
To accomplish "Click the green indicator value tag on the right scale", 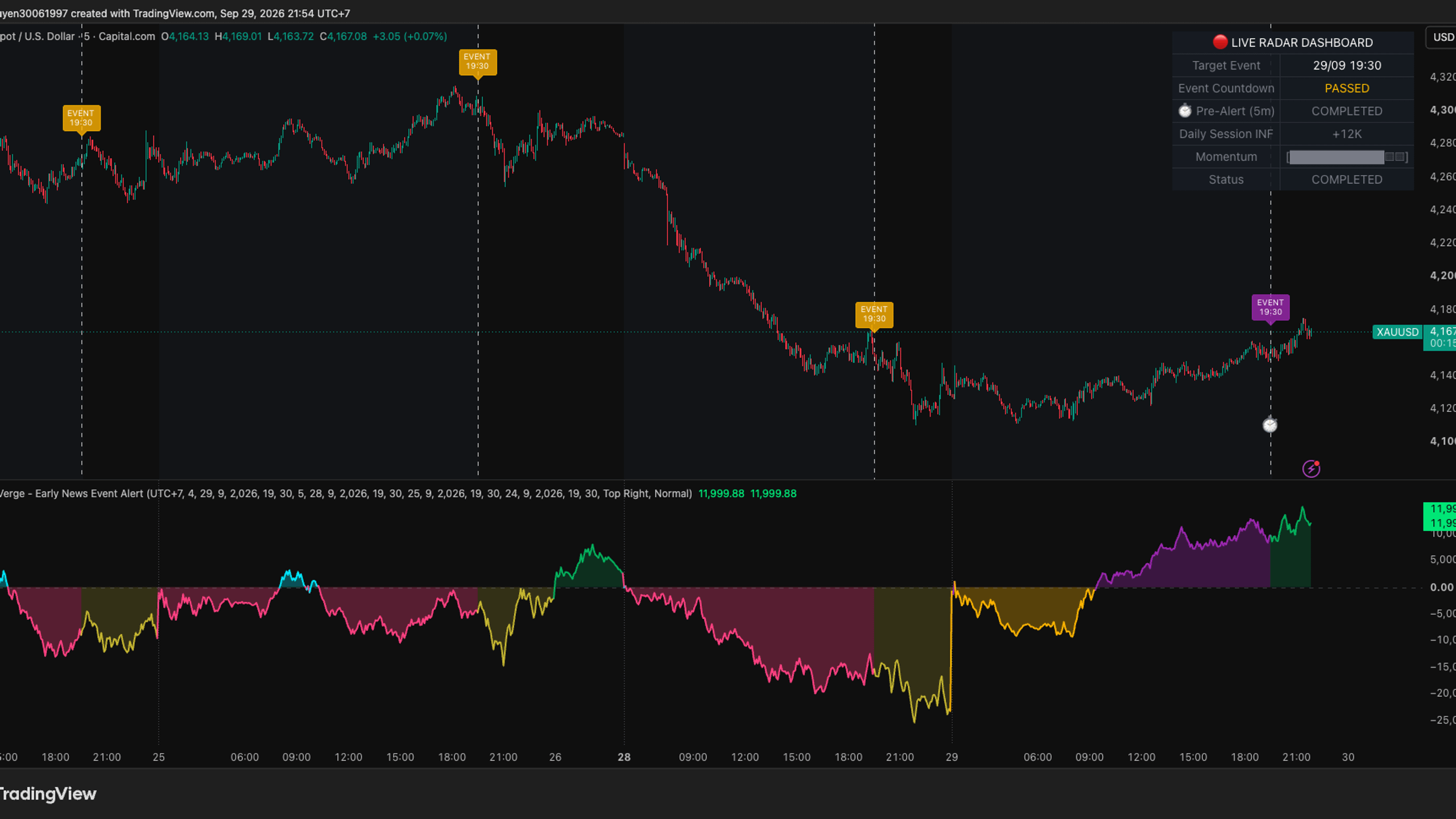I will pyautogui.click(x=1440, y=516).
